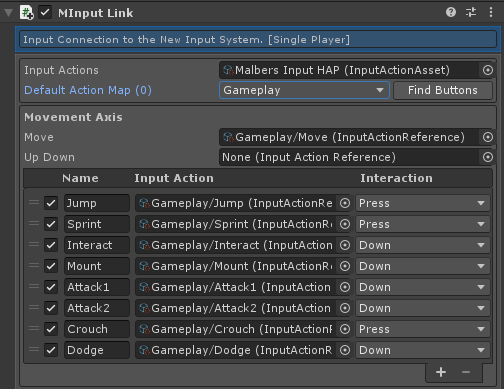Grab the Jump row reorder handle
Viewport: 504px width, 389px height.
pos(34,202)
